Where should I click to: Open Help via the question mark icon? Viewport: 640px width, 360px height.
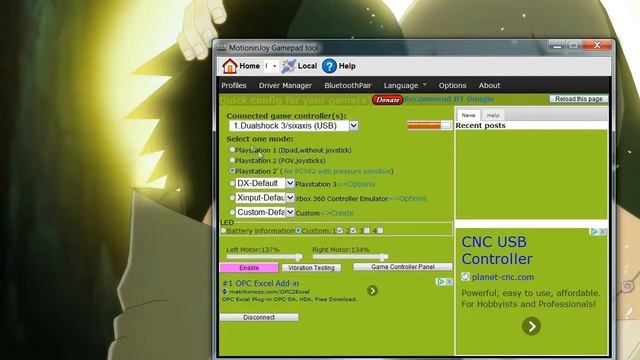tap(329, 66)
